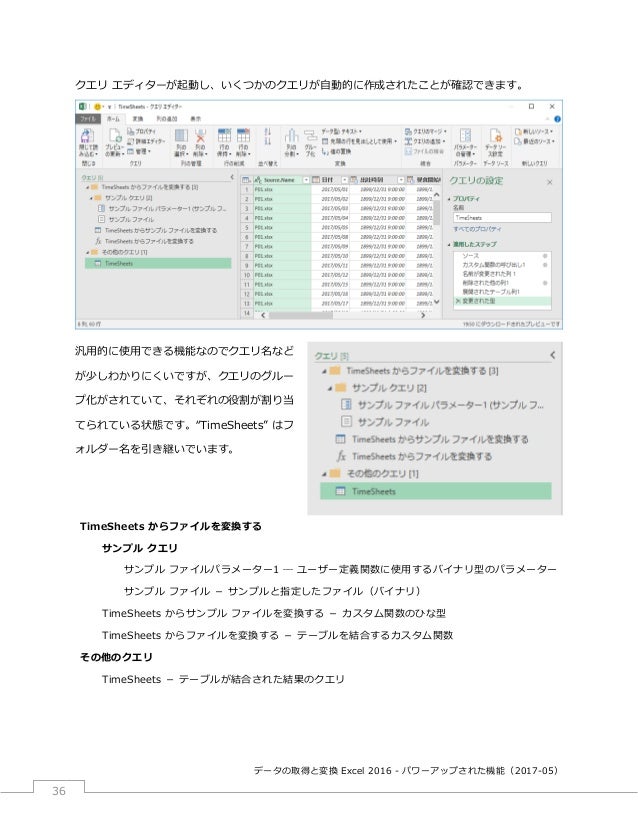
Task: Click data grid scroll-up arrow
Action: tap(436, 194)
